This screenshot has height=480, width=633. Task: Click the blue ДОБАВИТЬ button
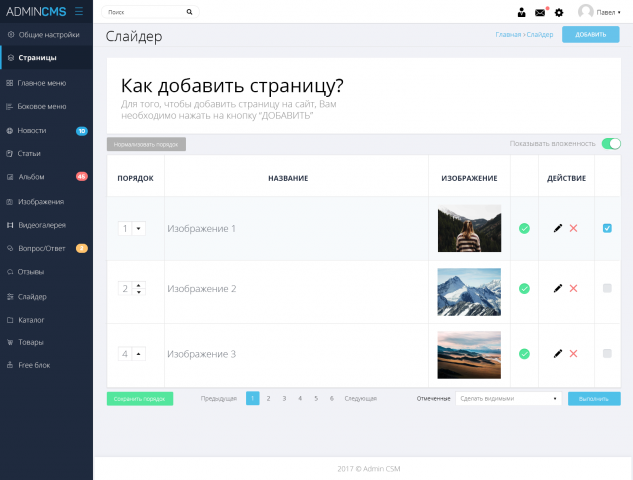click(x=591, y=35)
